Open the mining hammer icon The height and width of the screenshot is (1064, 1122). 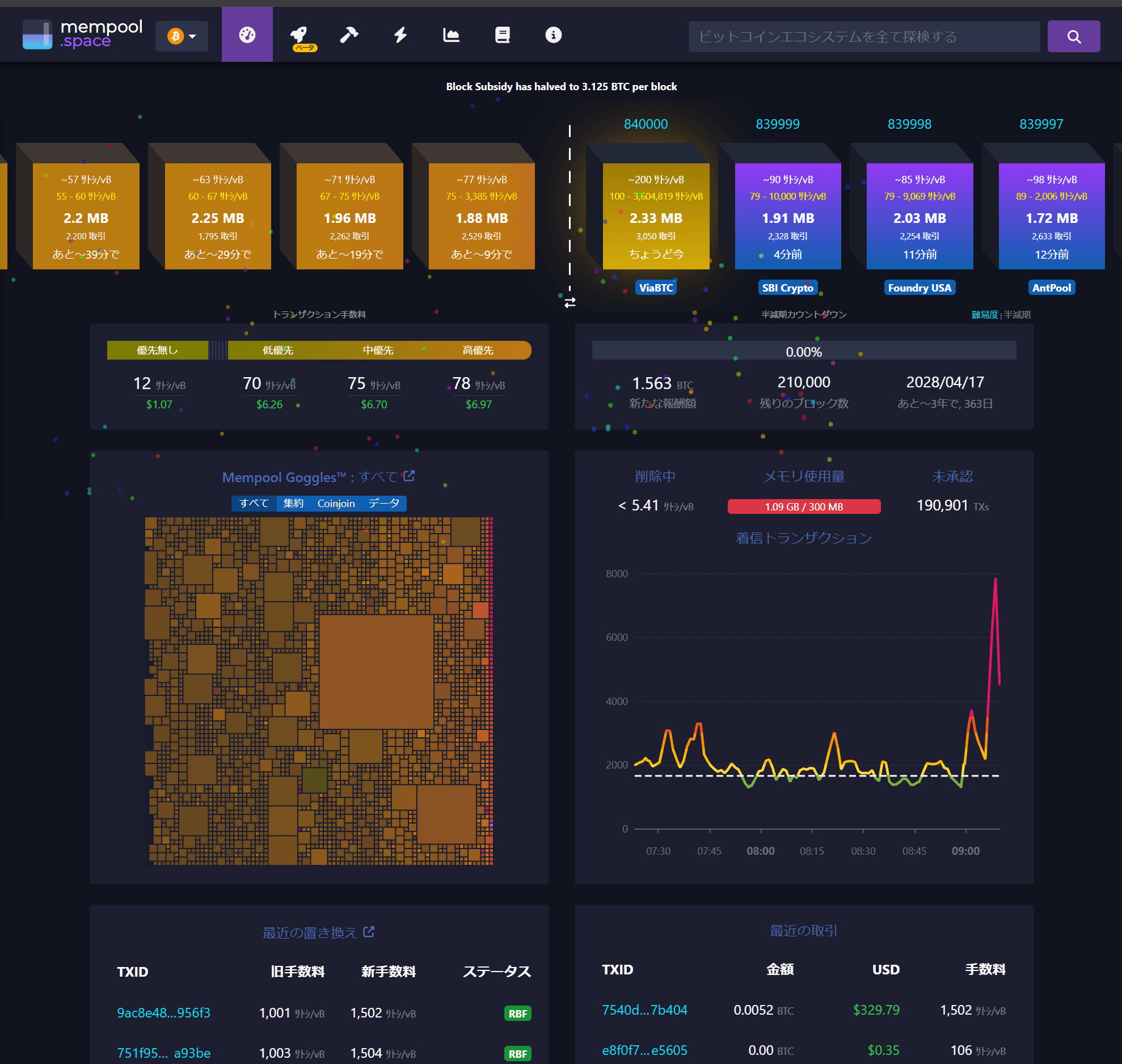pos(349,35)
